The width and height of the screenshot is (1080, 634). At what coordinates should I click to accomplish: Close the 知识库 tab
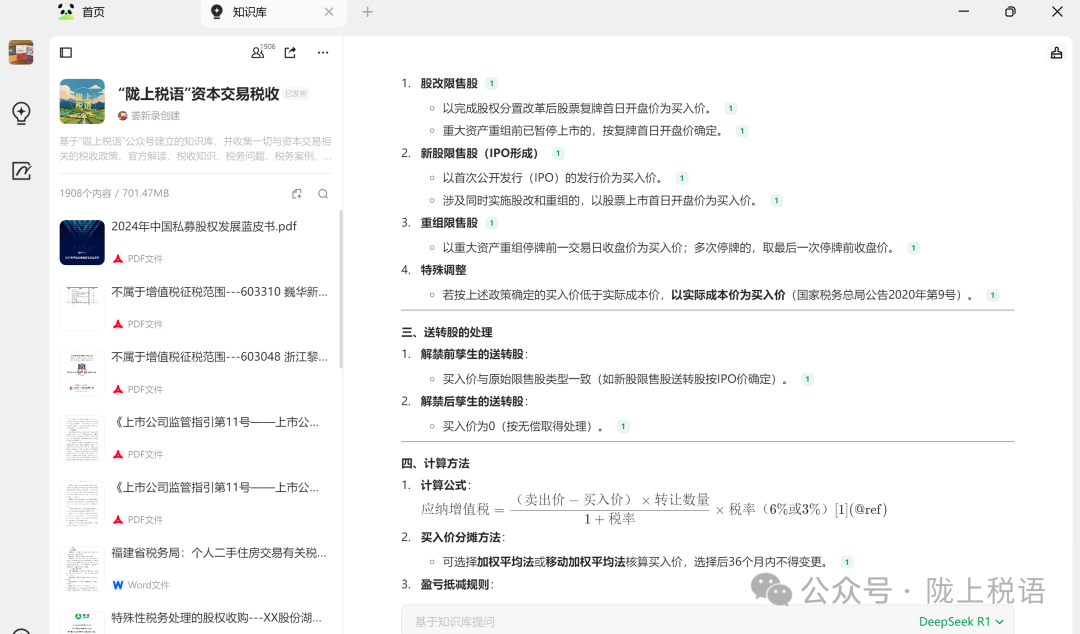coord(329,12)
